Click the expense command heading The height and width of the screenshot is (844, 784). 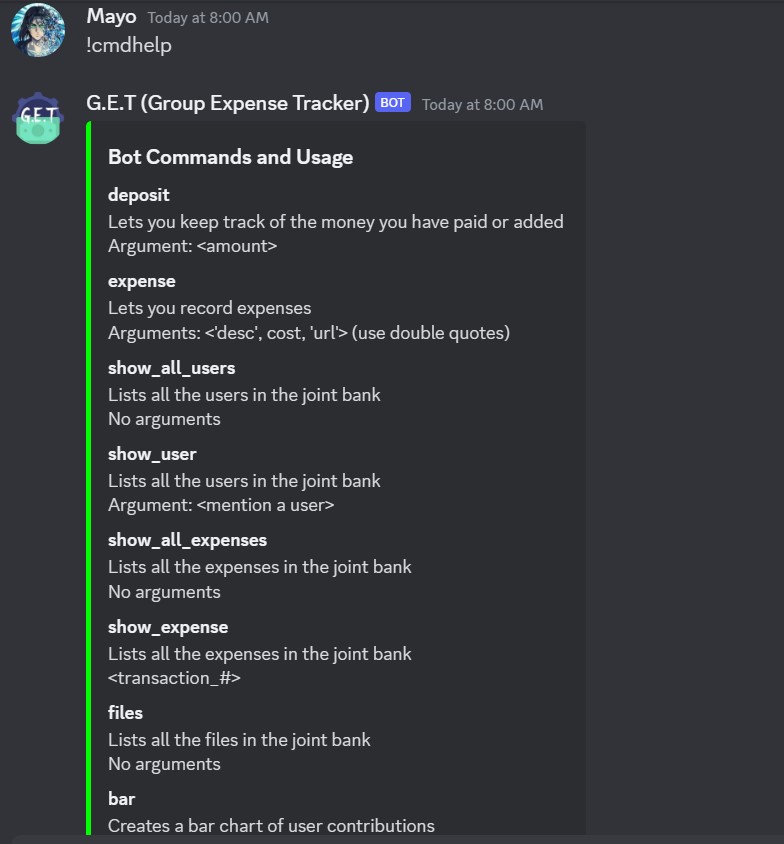142,282
